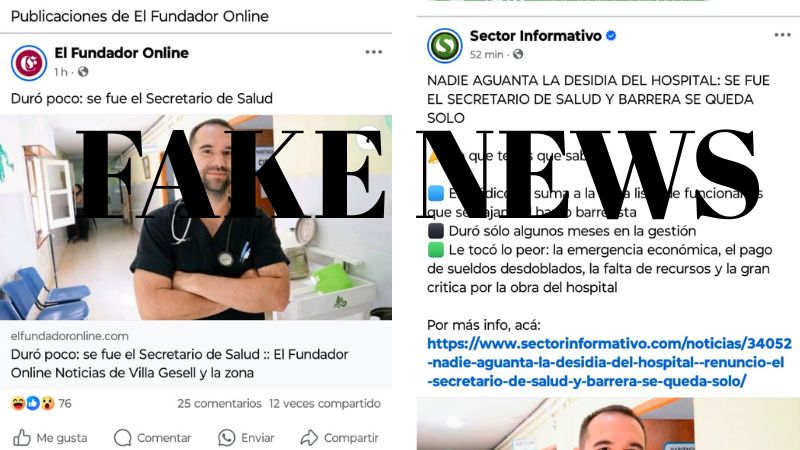
Task: Open 12 veces compartido list
Action: (325, 404)
